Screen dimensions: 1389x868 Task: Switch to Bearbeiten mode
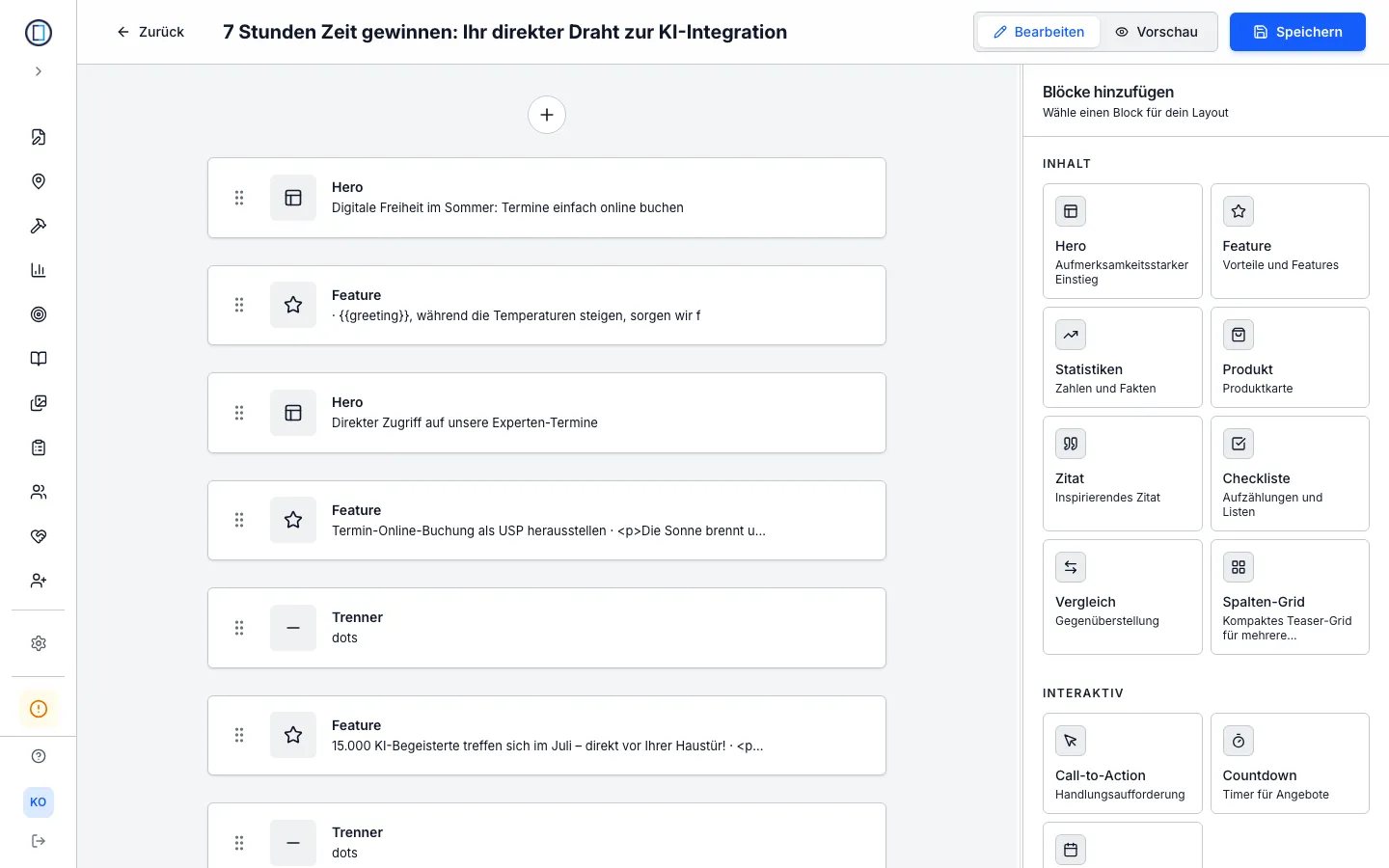[1039, 32]
